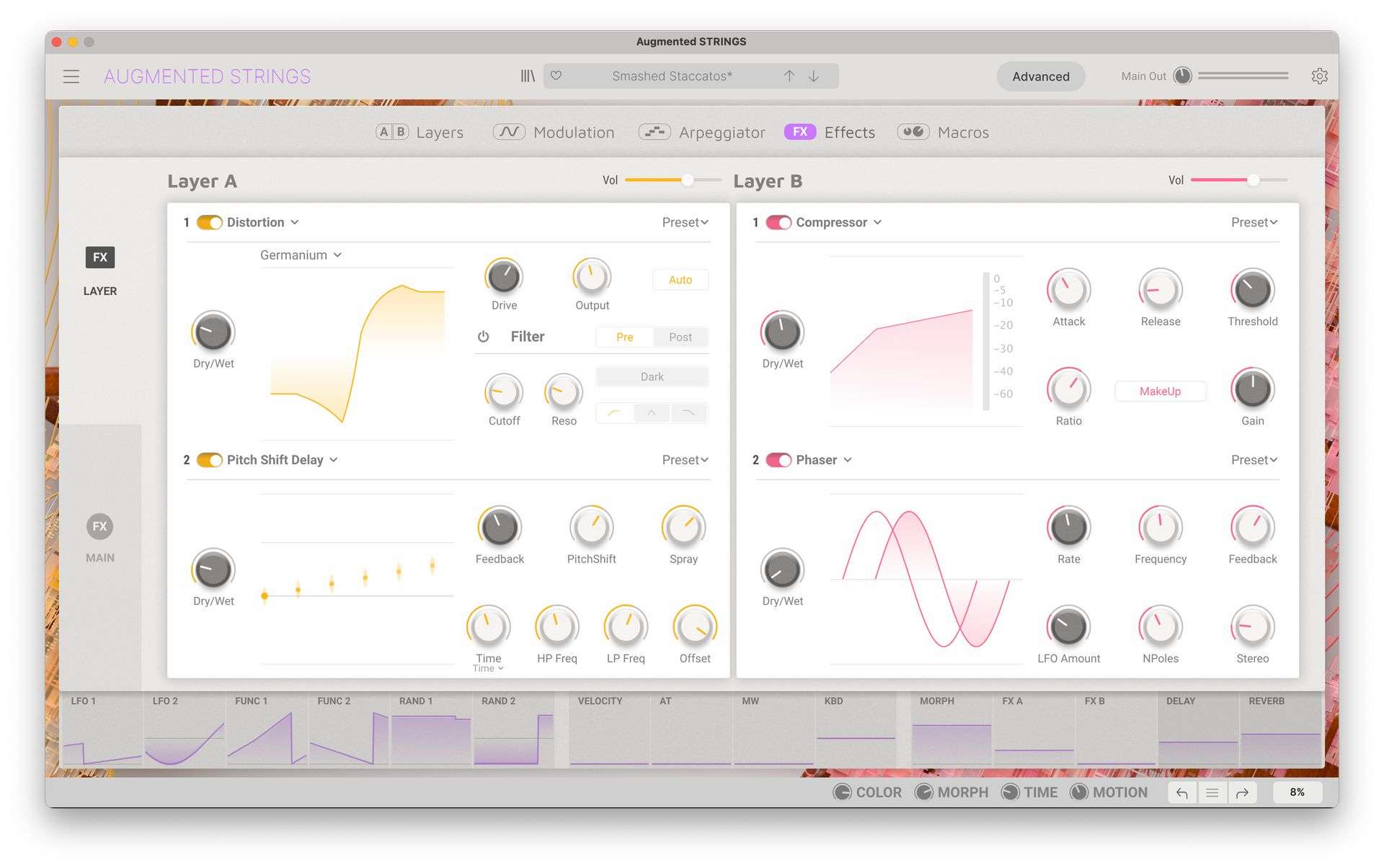The width and height of the screenshot is (1384, 868).
Task: Open the REVERB modulation slot
Action: tap(1280, 730)
